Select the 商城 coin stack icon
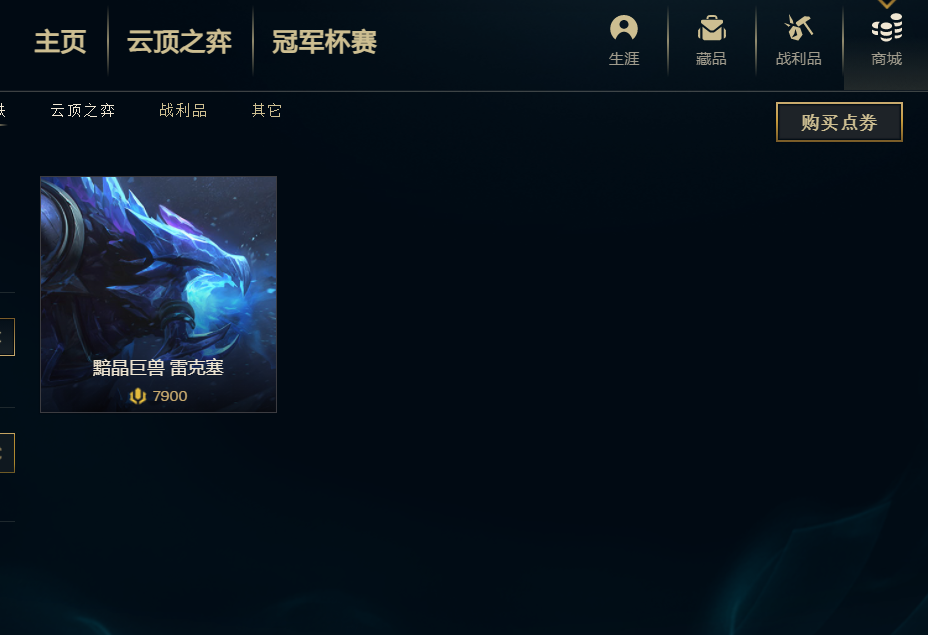 (x=887, y=28)
